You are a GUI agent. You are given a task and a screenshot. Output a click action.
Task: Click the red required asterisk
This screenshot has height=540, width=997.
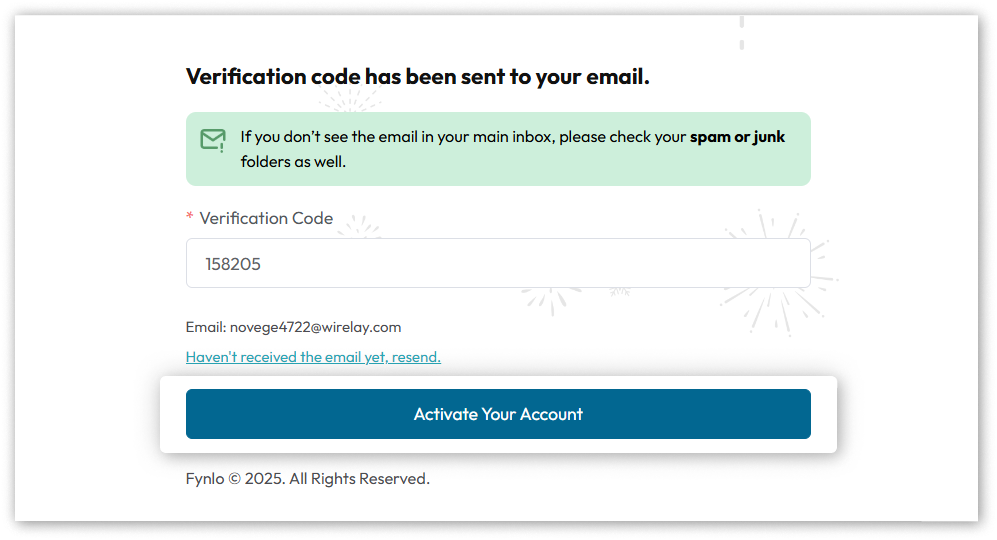point(190,218)
